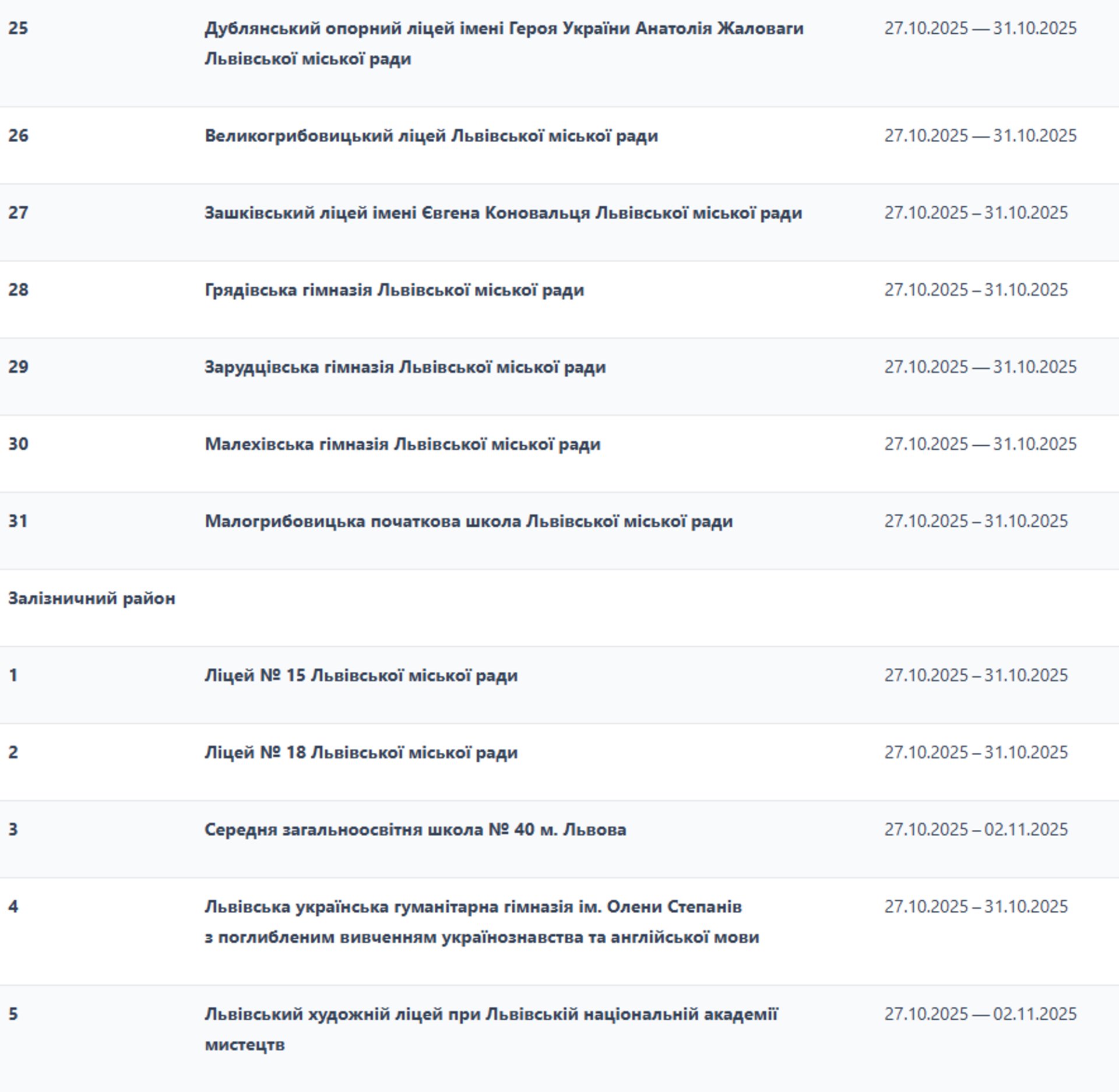Click the date range for Ліцей № 15

(976, 675)
